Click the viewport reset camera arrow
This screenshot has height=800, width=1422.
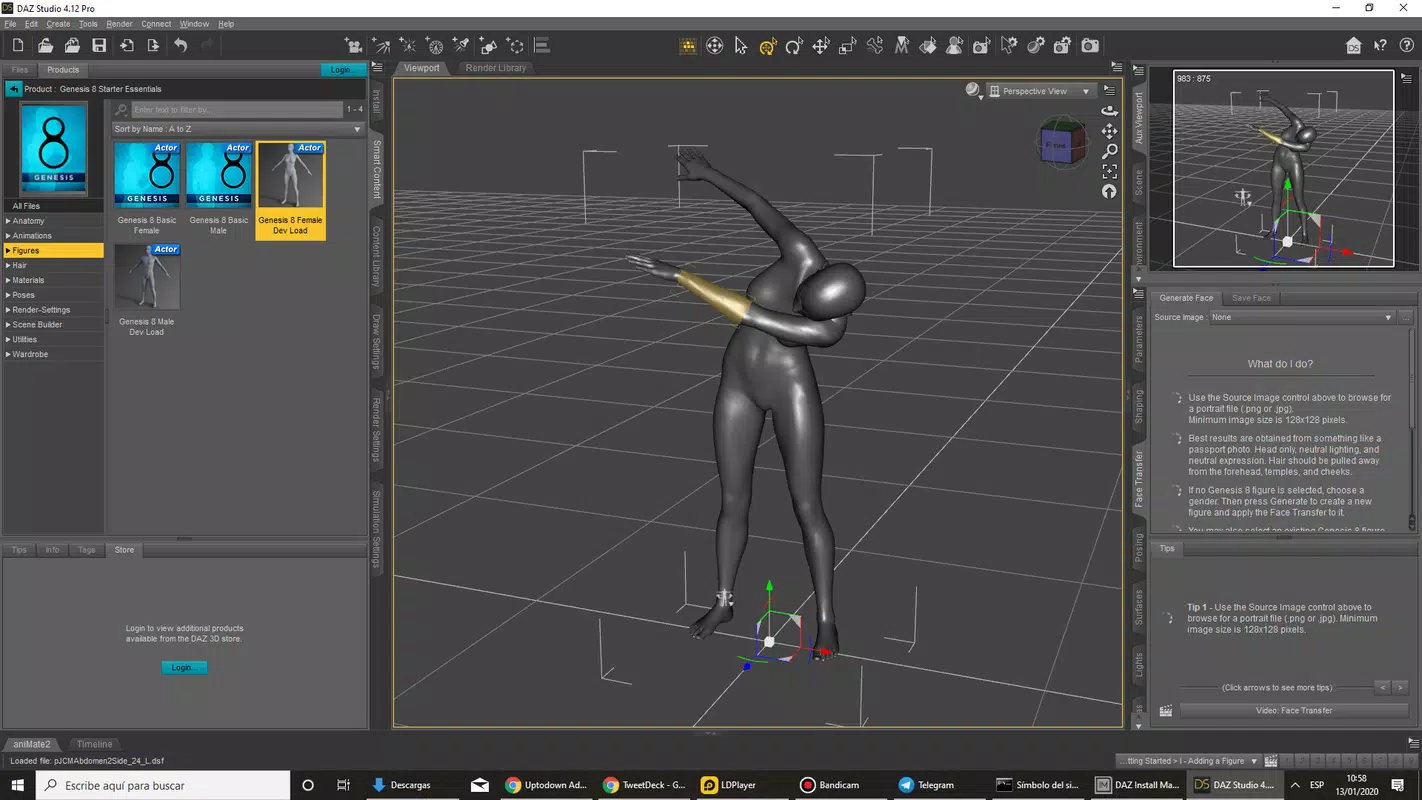(x=1109, y=191)
